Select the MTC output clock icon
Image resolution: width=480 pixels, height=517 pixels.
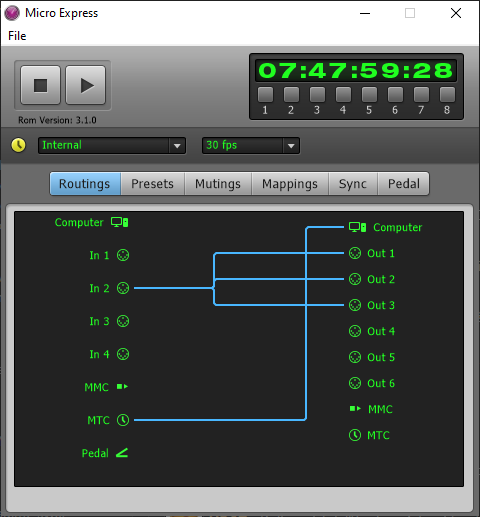[x=355, y=435]
